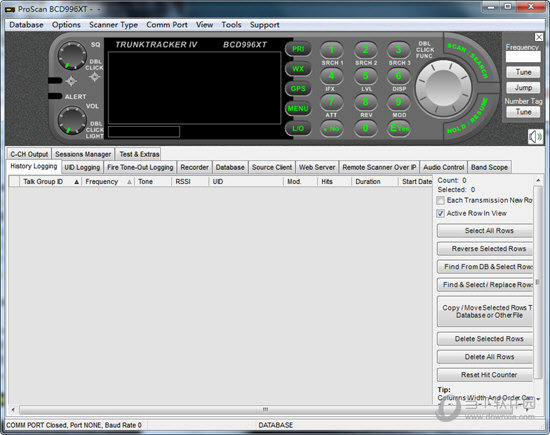Viewport: 550px width, 435px height.
Task: Click keypad number 9 MOD
Action: (x=398, y=102)
